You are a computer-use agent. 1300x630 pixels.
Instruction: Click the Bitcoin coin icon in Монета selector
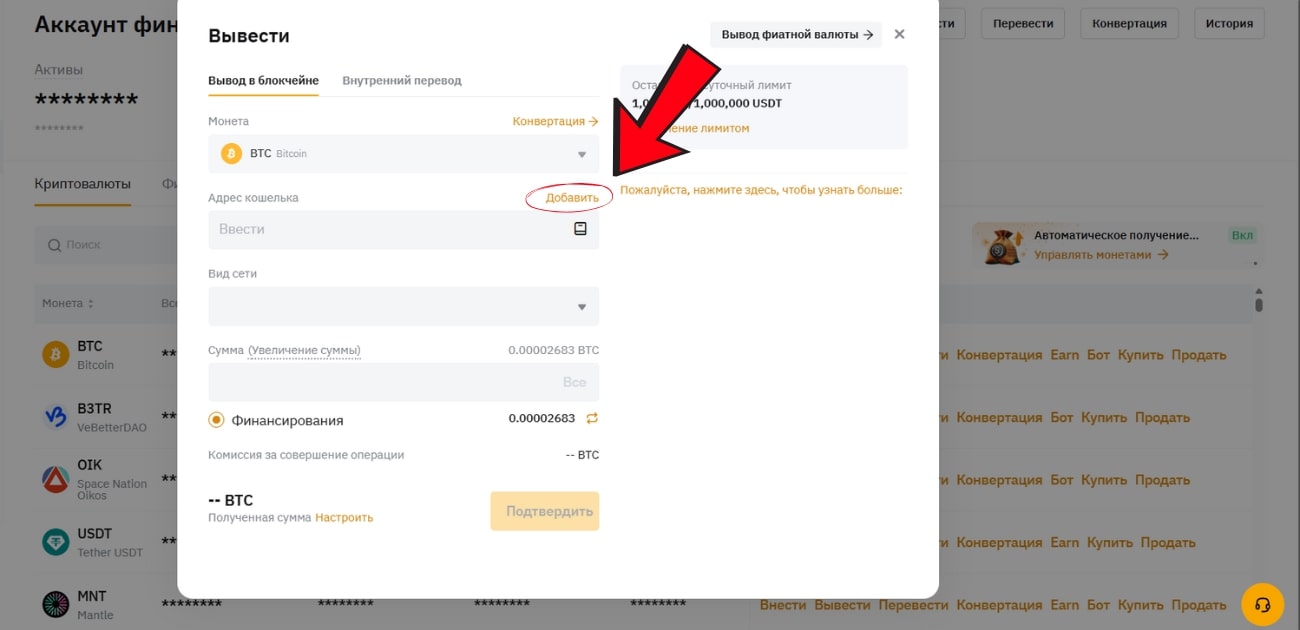click(x=232, y=154)
